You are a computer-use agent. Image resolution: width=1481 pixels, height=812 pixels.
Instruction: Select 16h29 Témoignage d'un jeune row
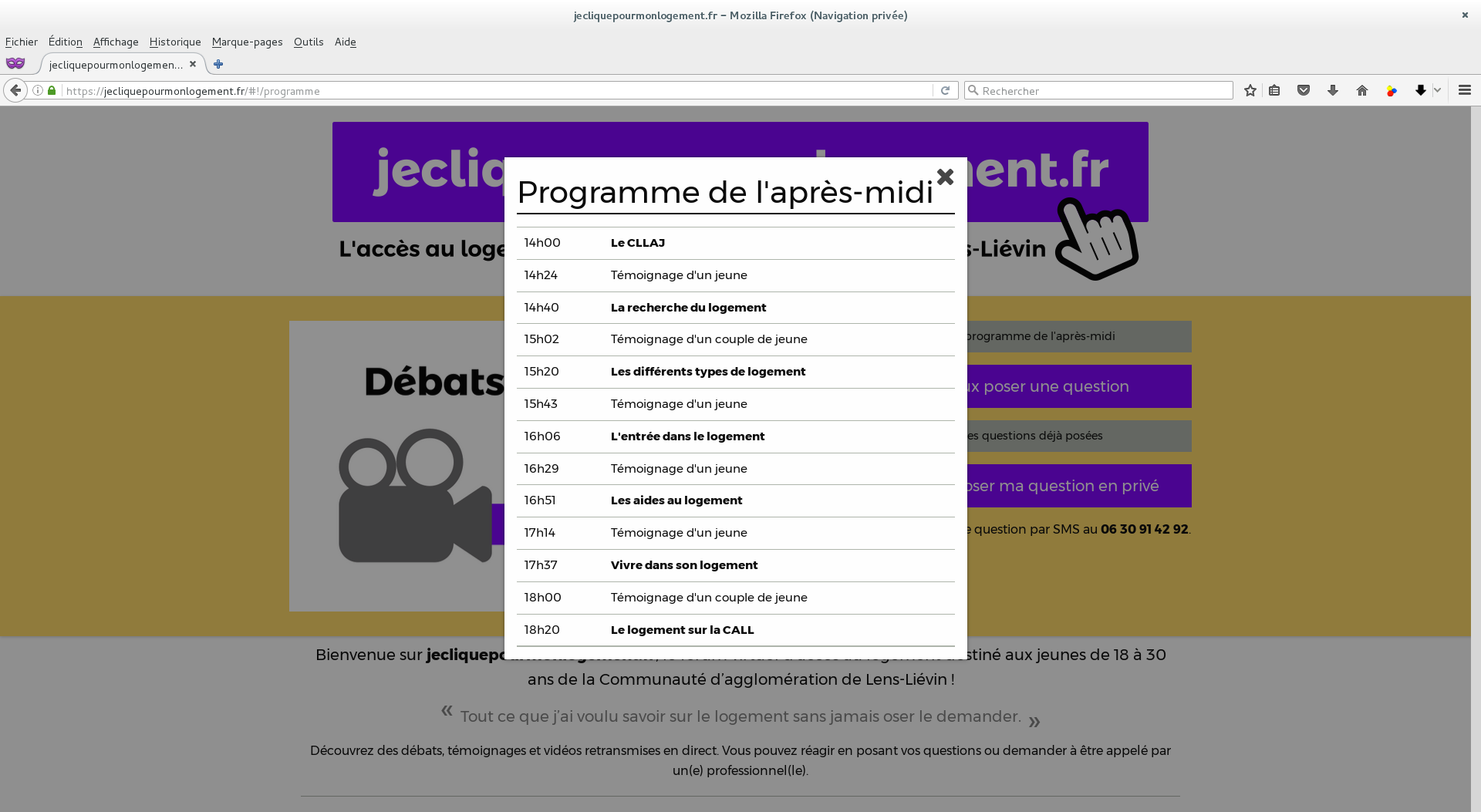(736, 469)
